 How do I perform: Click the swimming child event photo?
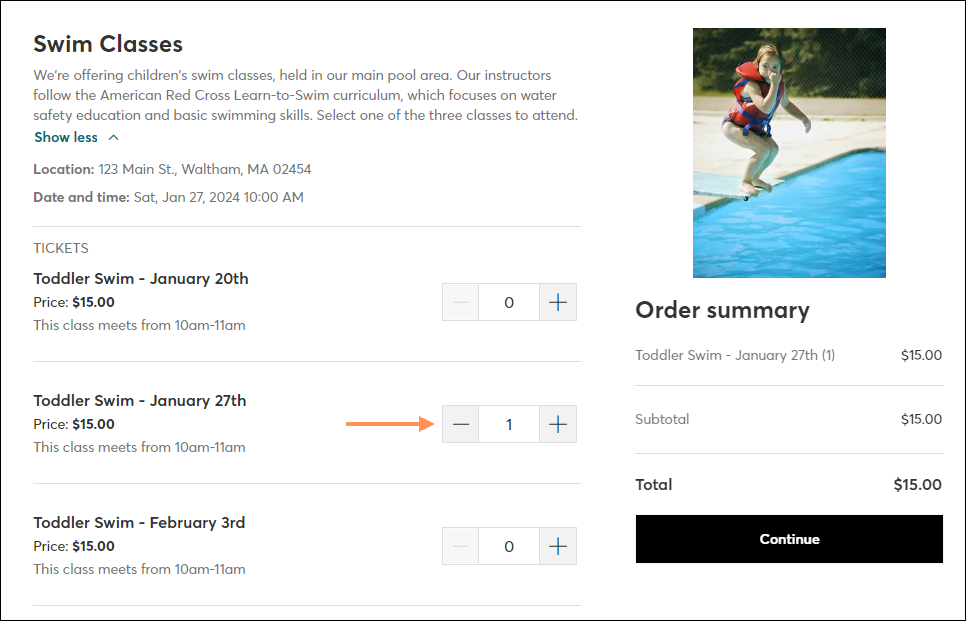pyautogui.click(x=789, y=153)
